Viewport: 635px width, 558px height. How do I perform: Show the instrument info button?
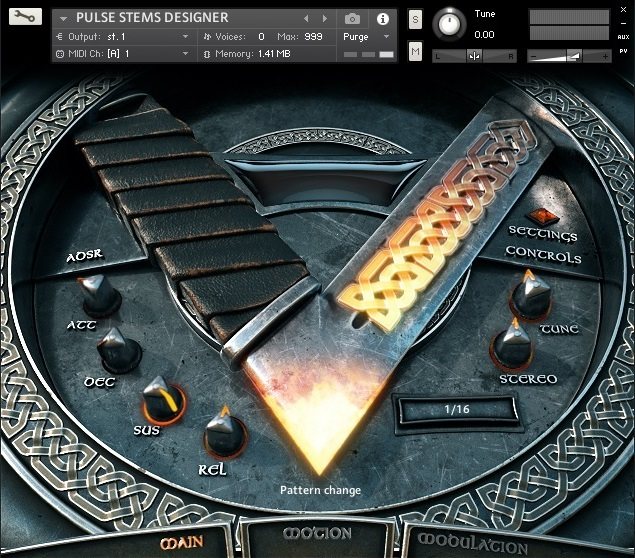(x=383, y=19)
